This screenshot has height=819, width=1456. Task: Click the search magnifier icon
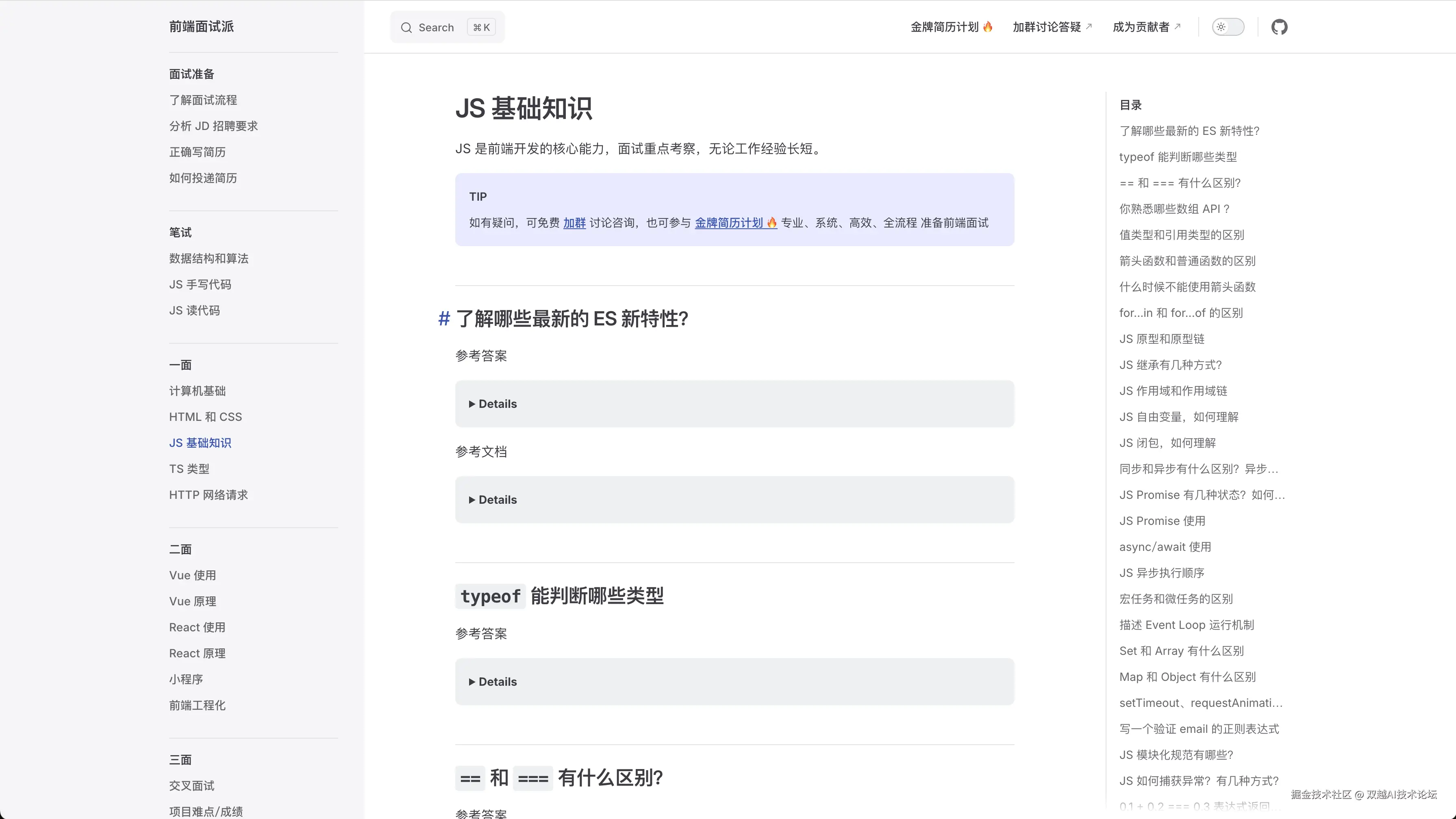pyautogui.click(x=406, y=27)
